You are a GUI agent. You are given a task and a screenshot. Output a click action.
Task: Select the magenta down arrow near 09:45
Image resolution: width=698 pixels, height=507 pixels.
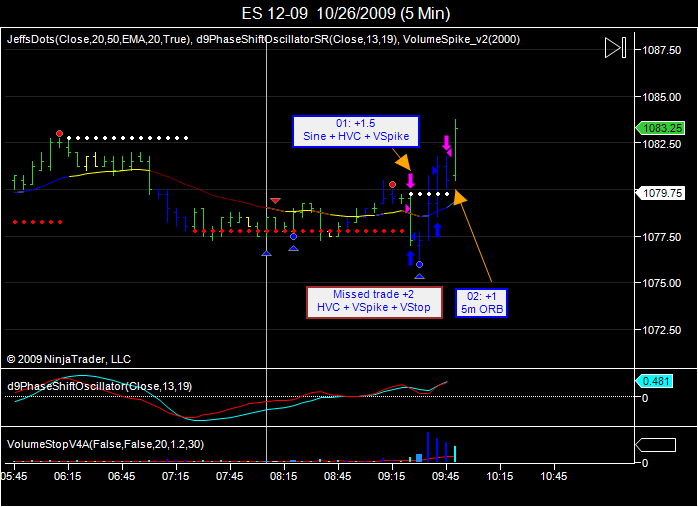[x=446, y=143]
